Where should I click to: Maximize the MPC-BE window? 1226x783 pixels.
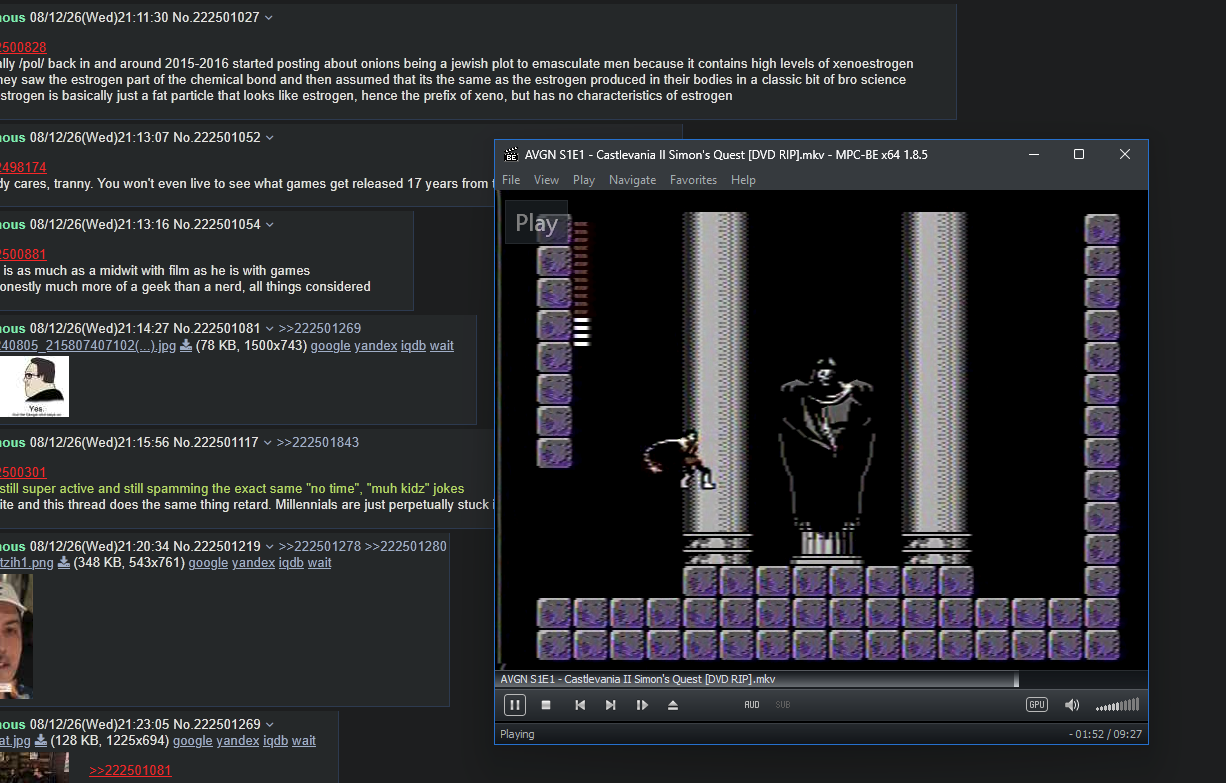[1079, 154]
